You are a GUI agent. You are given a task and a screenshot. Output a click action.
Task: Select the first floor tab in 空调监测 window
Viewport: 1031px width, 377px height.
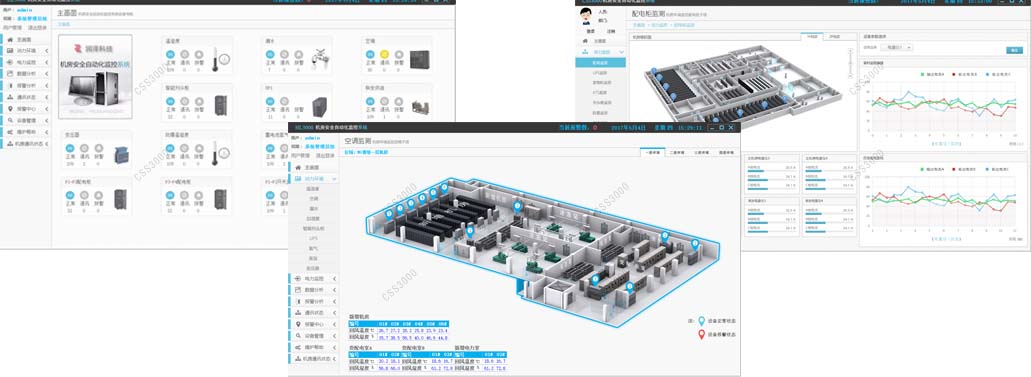652,152
